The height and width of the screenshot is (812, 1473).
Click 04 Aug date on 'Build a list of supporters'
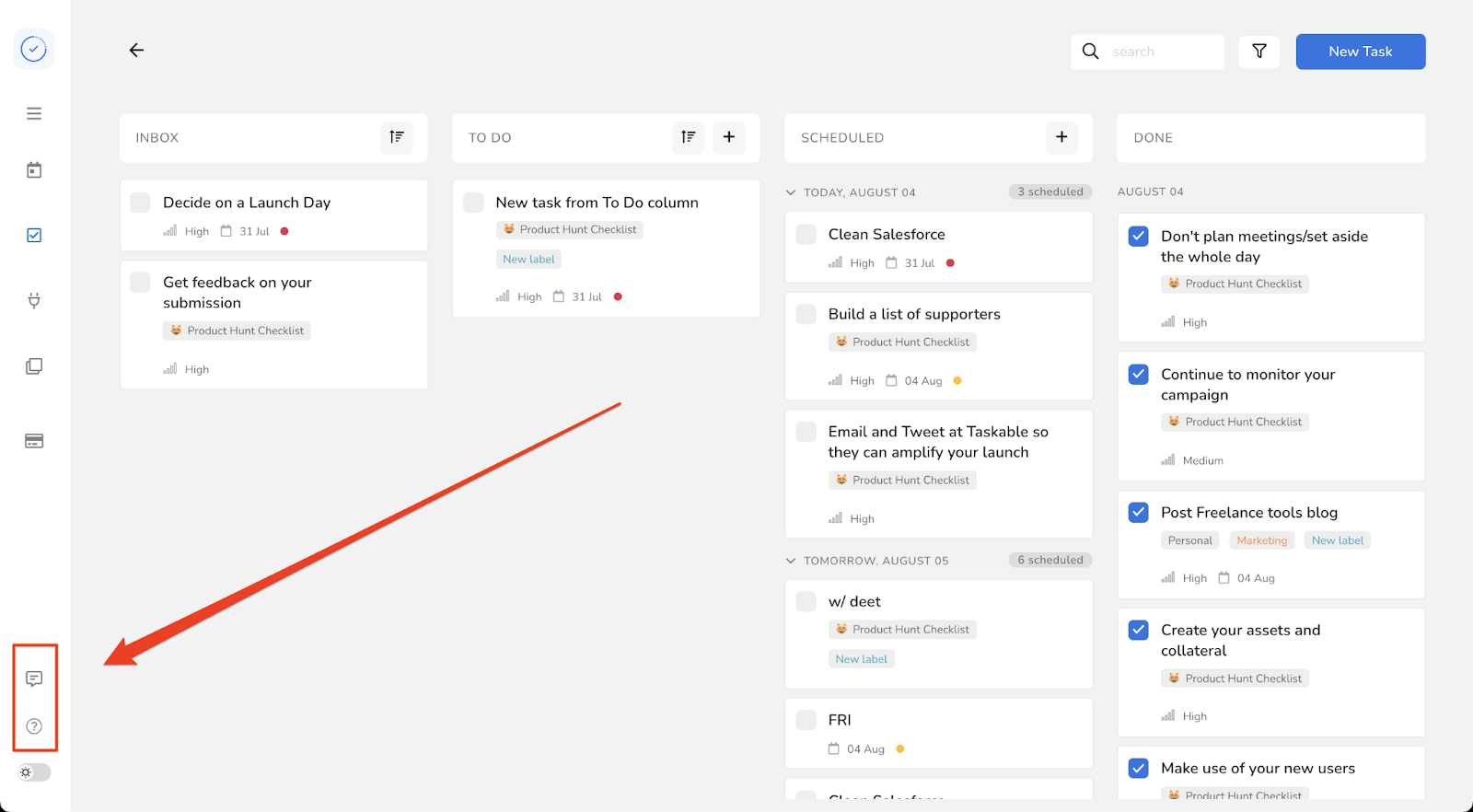click(923, 381)
